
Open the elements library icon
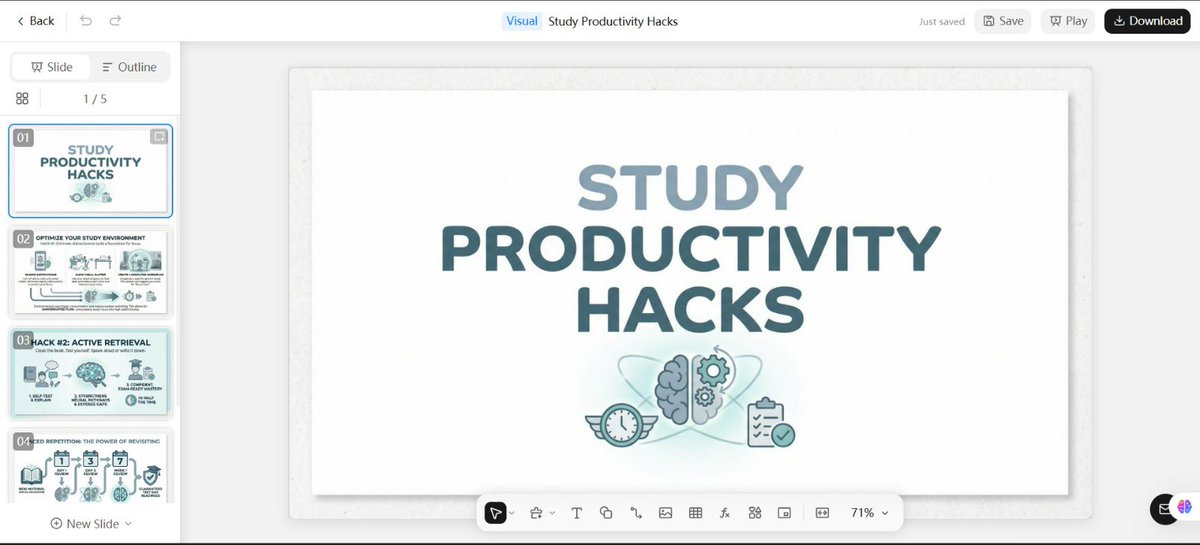(x=755, y=513)
